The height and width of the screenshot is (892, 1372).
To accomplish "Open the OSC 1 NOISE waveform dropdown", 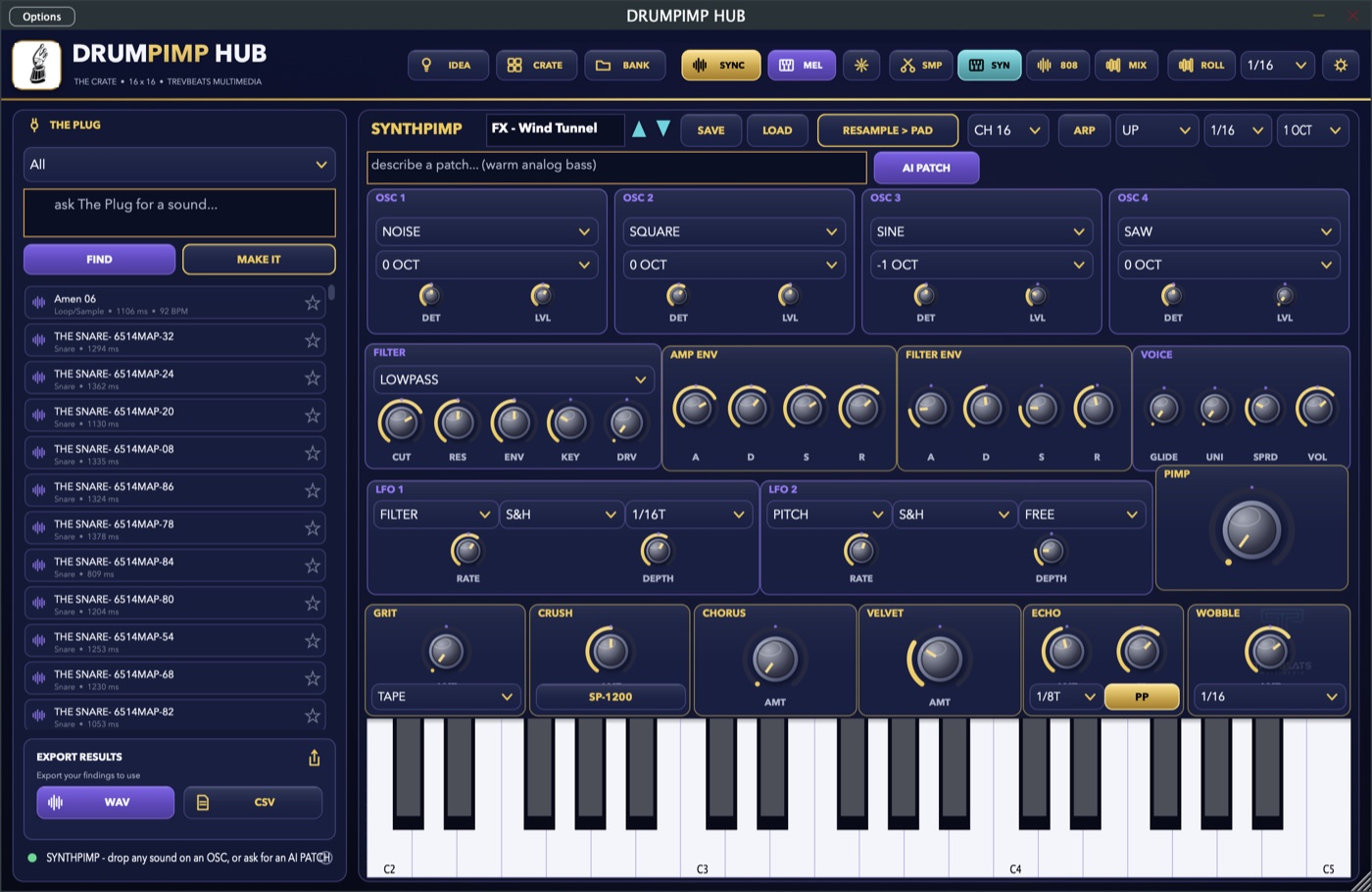I will (487, 232).
